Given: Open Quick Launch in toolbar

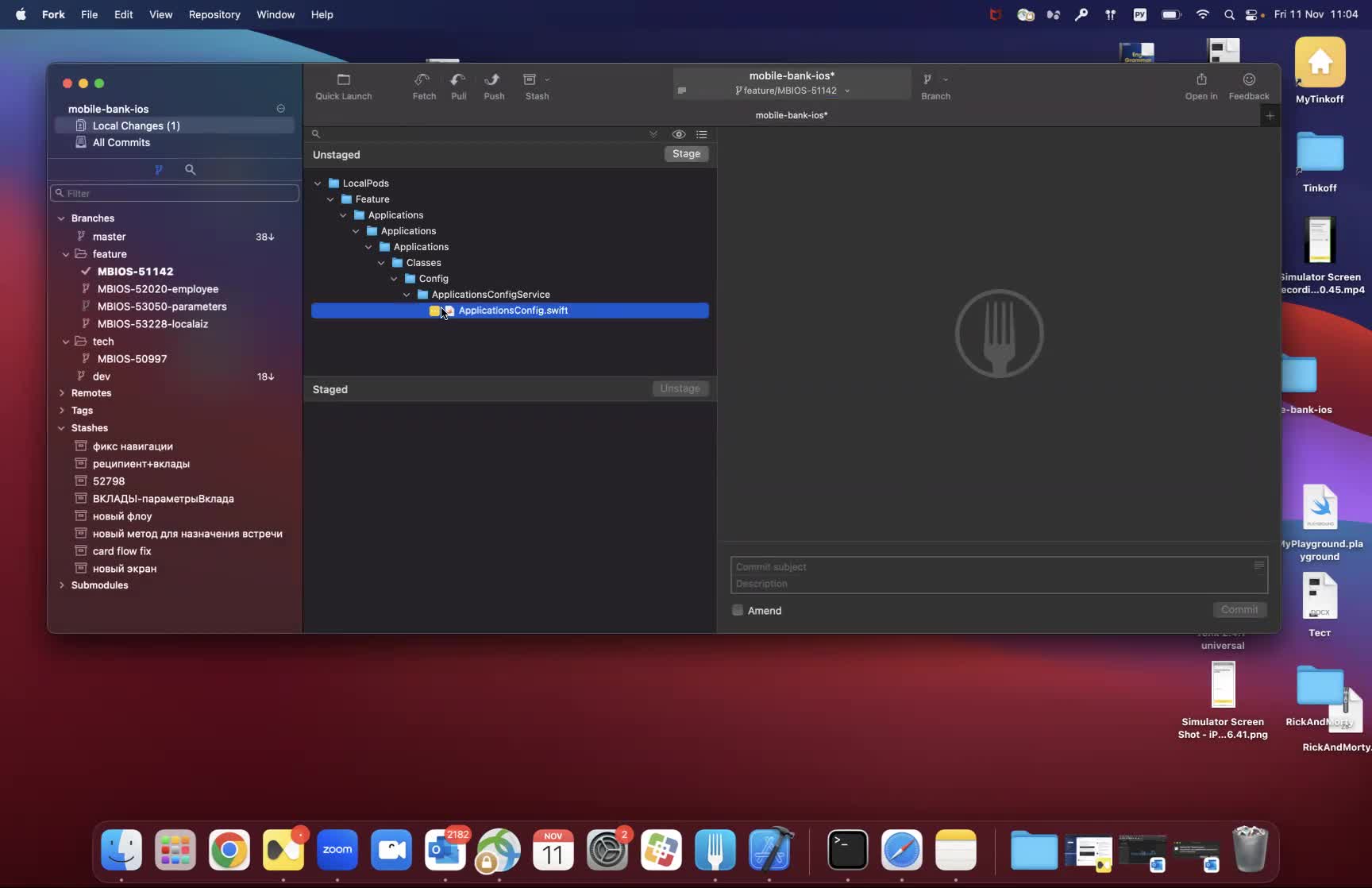Looking at the screenshot, I should coord(343,87).
